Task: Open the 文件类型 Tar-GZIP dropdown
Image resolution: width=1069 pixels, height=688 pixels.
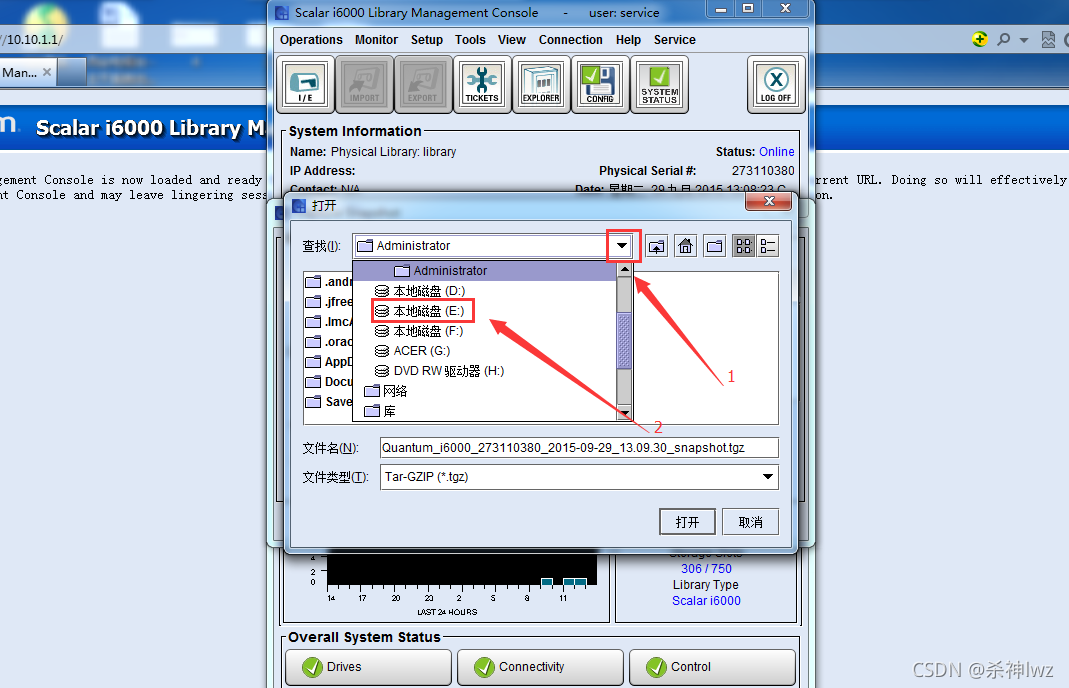Action: tap(768, 477)
